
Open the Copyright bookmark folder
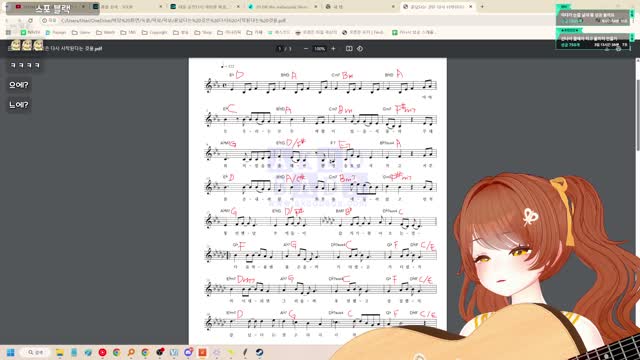coord(154,32)
